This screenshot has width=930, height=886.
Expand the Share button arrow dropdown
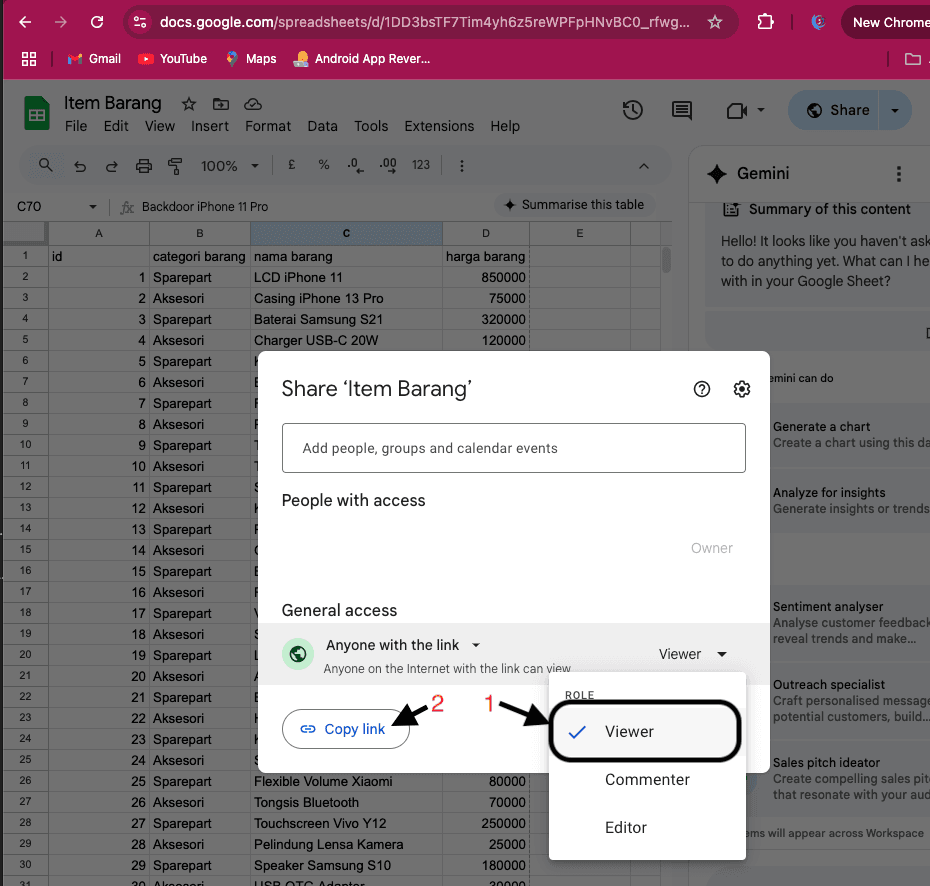tap(895, 110)
